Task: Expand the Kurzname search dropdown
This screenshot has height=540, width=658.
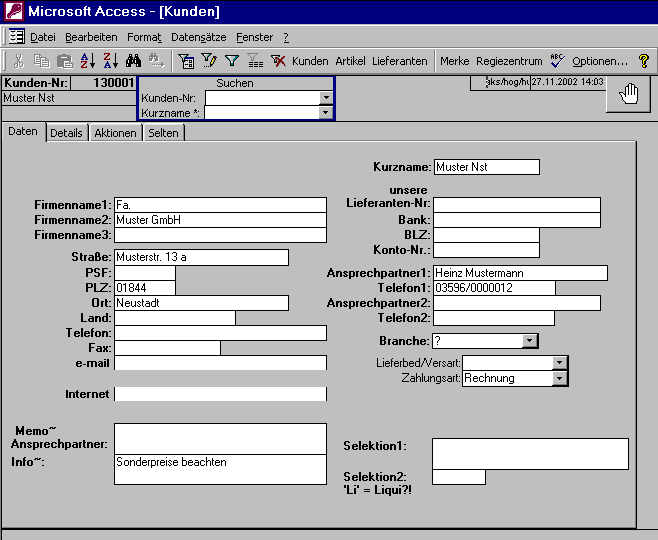Action: [x=325, y=113]
